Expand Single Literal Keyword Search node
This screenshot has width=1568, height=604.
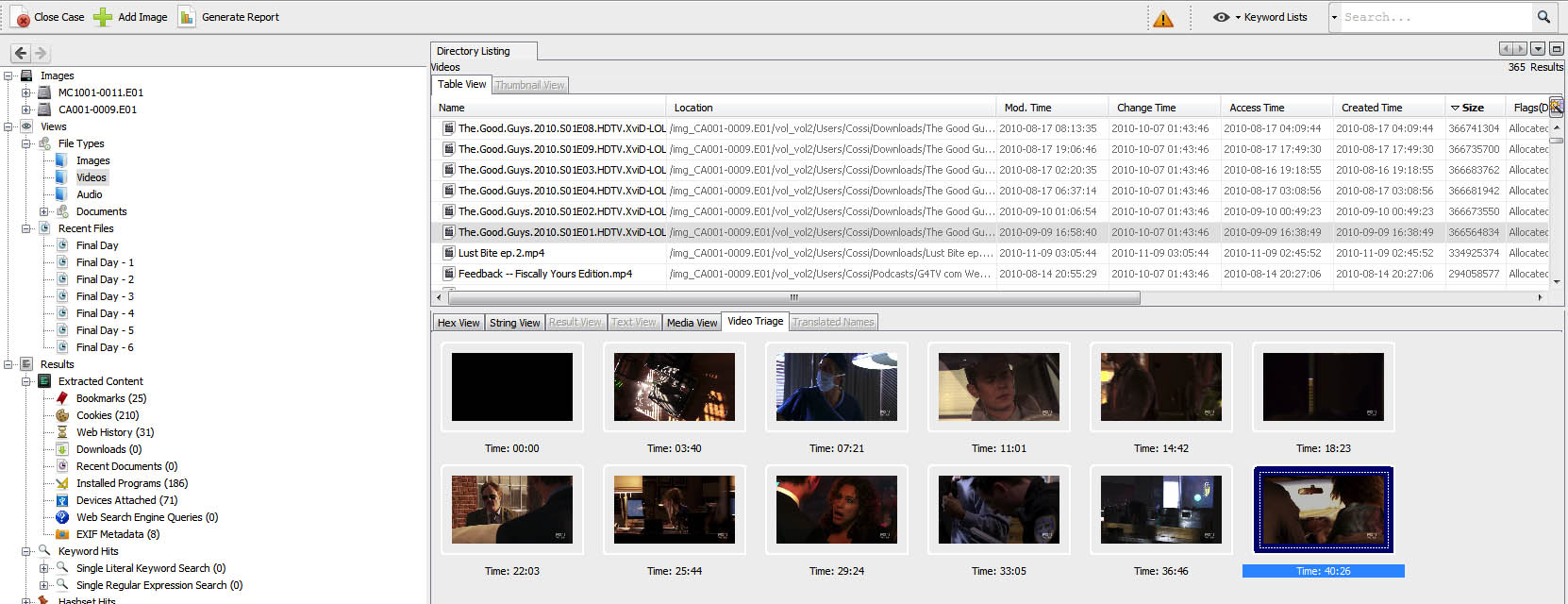tap(44, 568)
